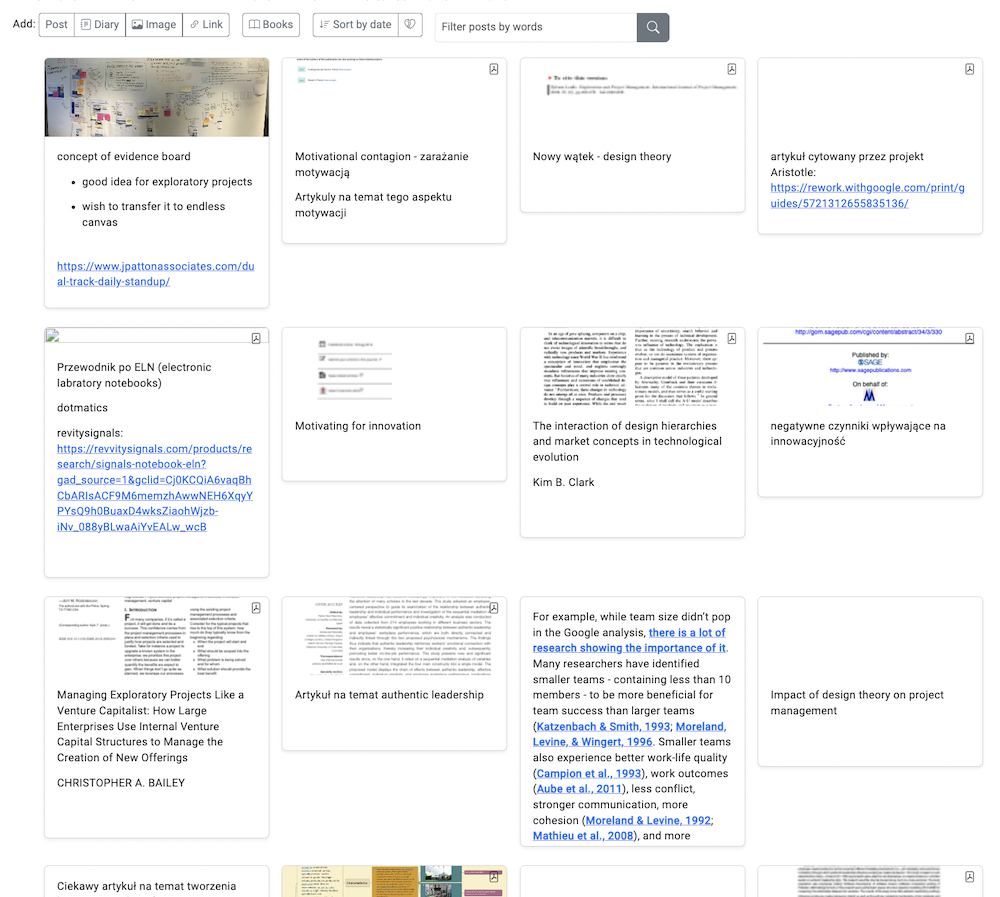Open the Sort by date option
The width and height of the screenshot is (1000, 897).
click(x=356, y=25)
